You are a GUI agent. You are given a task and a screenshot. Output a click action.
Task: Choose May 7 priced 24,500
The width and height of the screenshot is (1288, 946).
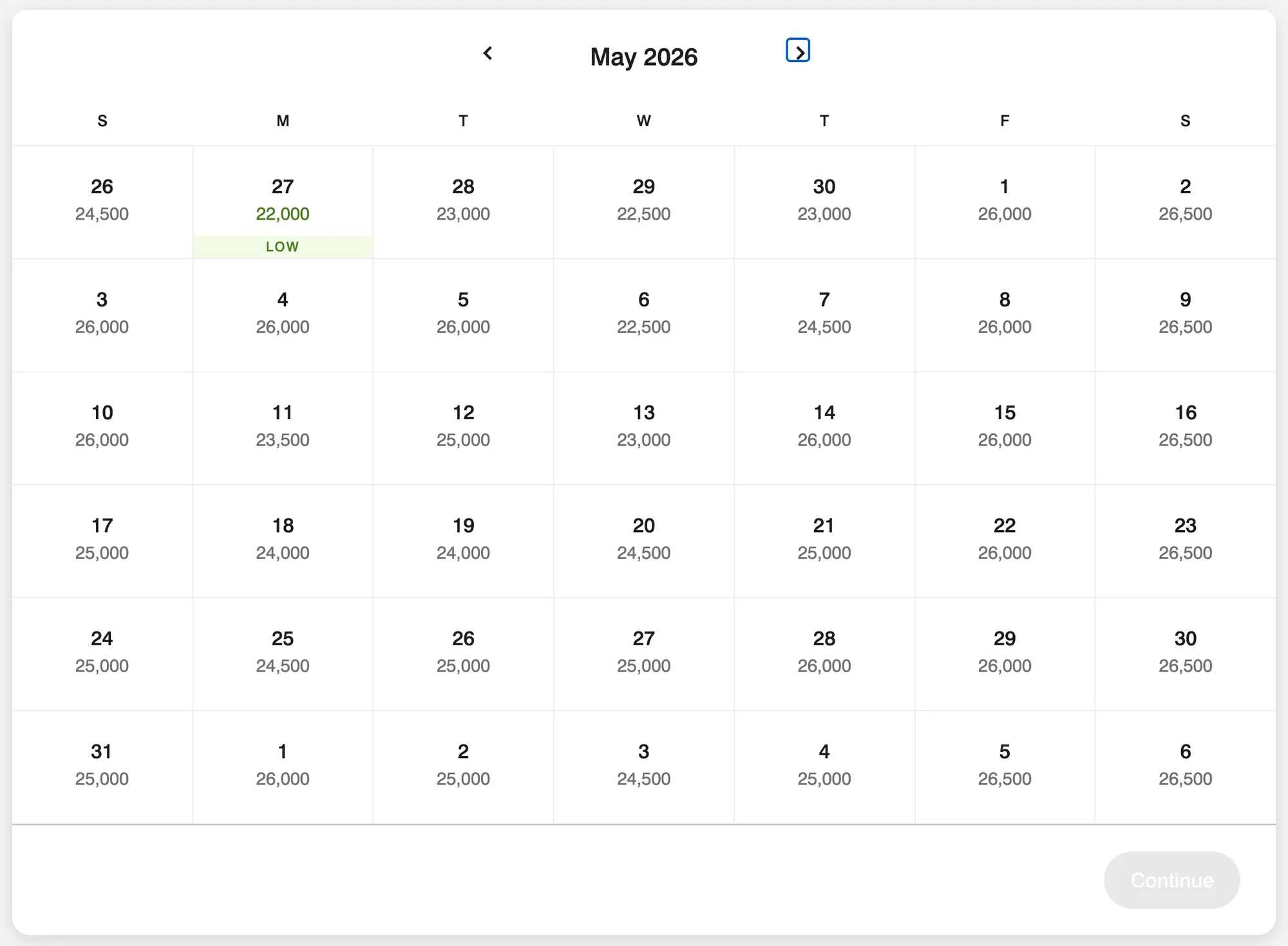coord(824,315)
